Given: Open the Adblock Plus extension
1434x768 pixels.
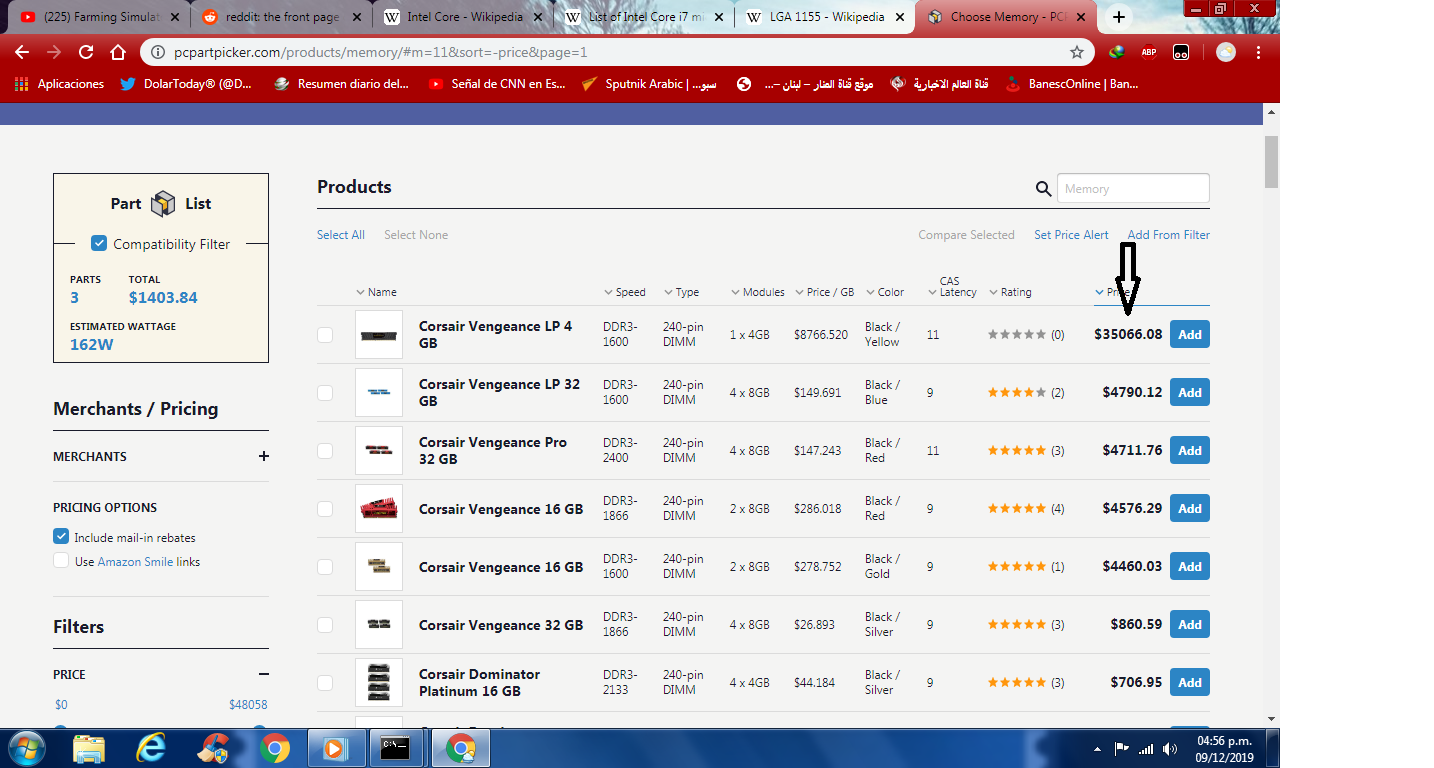Looking at the screenshot, I should pos(1149,52).
